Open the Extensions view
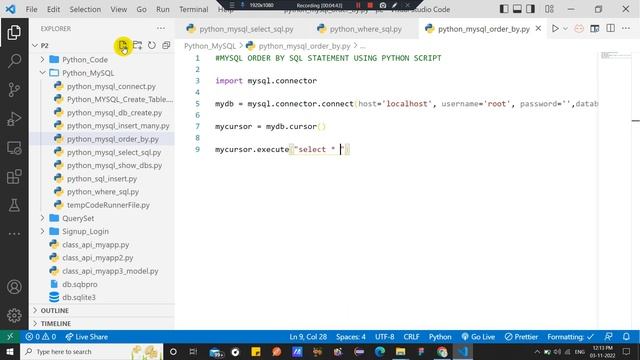This screenshot has width=640, height=360. [x=14, y=177]
